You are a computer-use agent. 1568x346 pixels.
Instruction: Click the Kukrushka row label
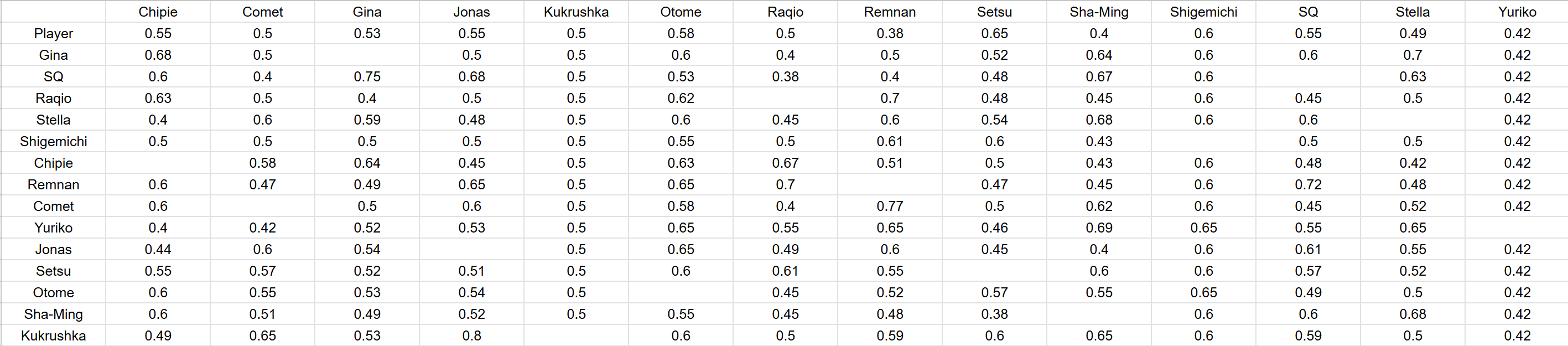coord(54,335)
